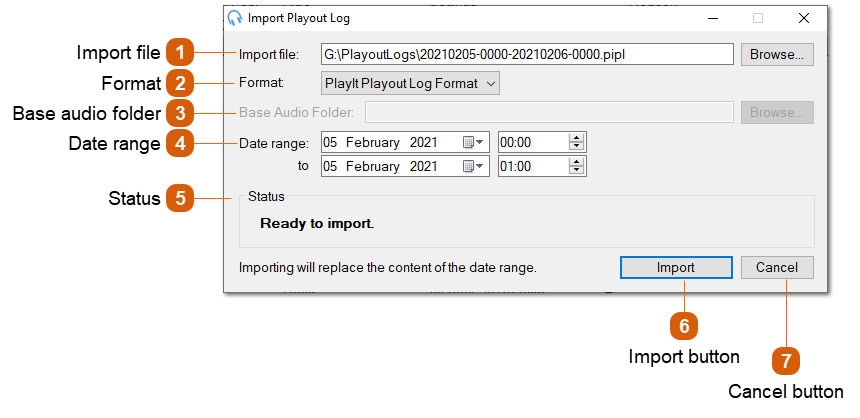Click the Cancel button
This screenshot has height=418, width=860.
[x=777, y=268]
